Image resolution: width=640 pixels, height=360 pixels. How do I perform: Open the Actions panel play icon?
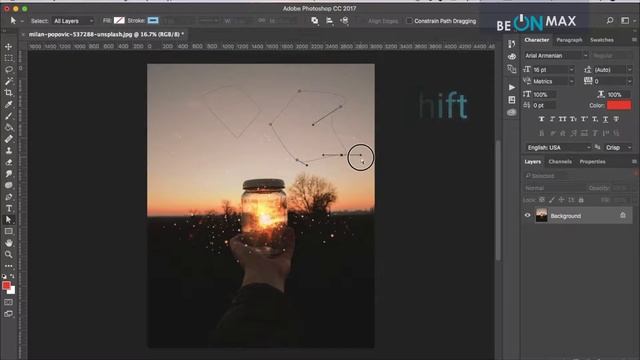[x=512, y=87]
